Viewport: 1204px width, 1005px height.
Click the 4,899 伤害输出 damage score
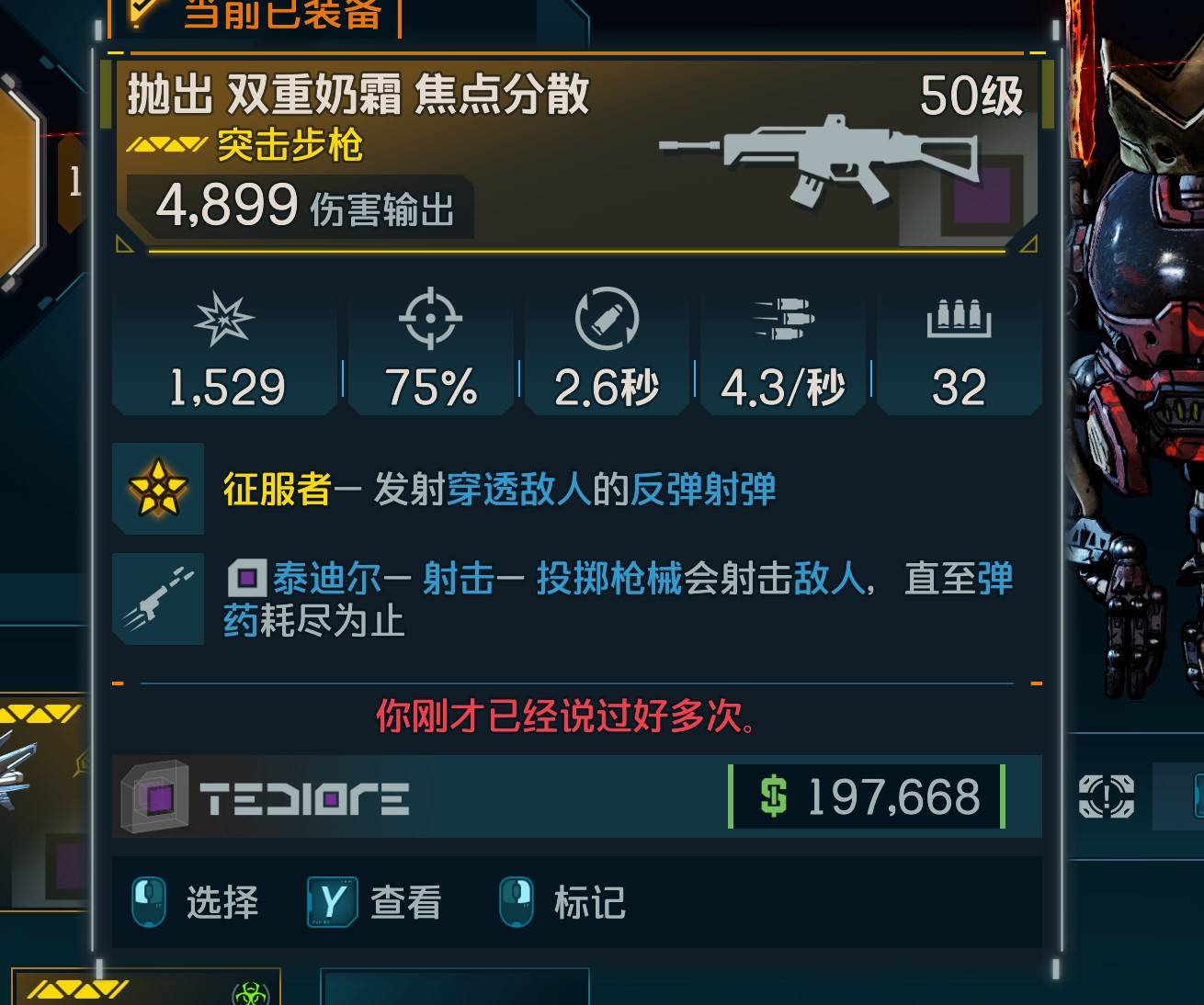point(304,206)
